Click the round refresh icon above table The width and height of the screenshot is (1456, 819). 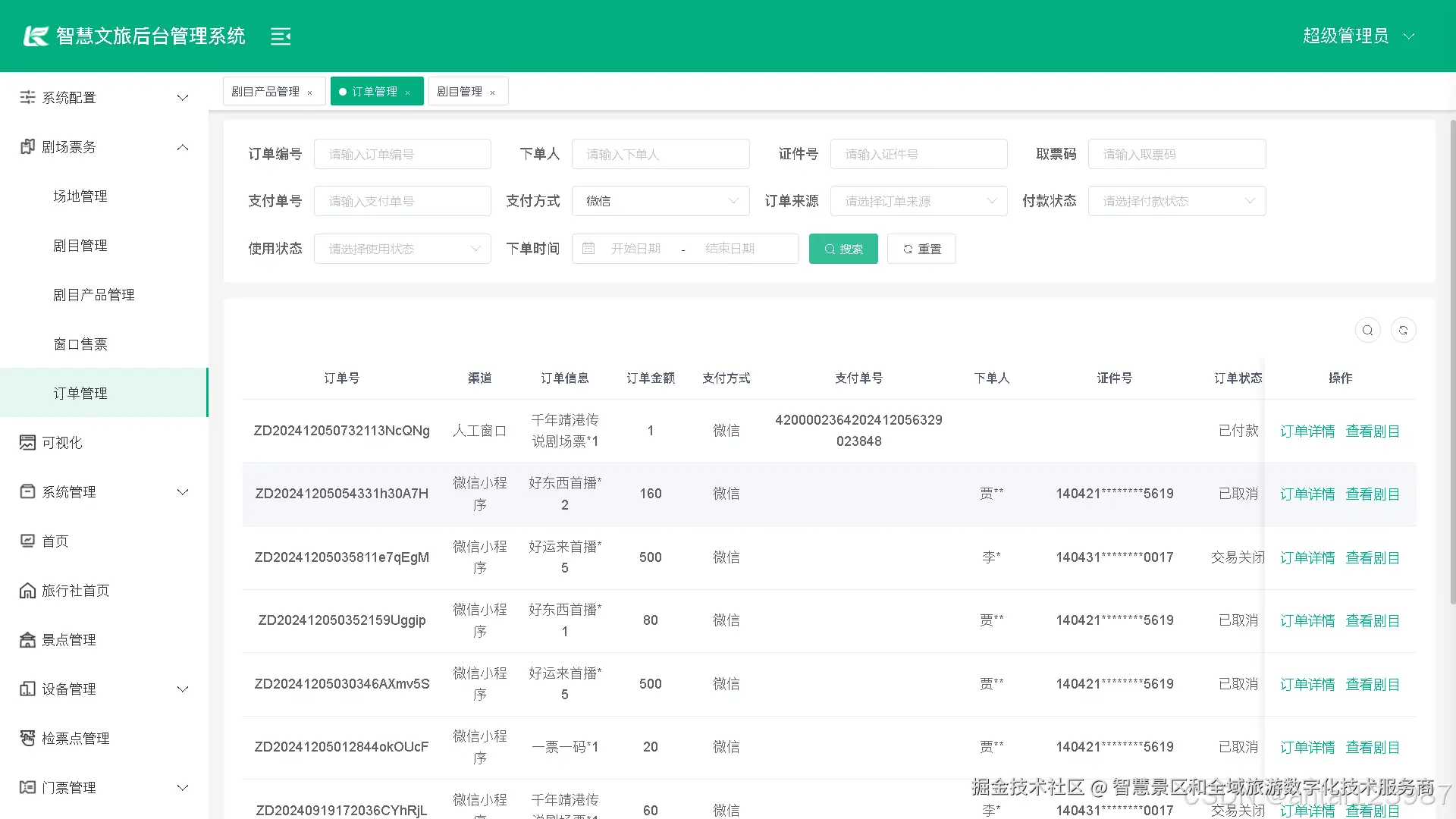click(x=1403, y=331)
